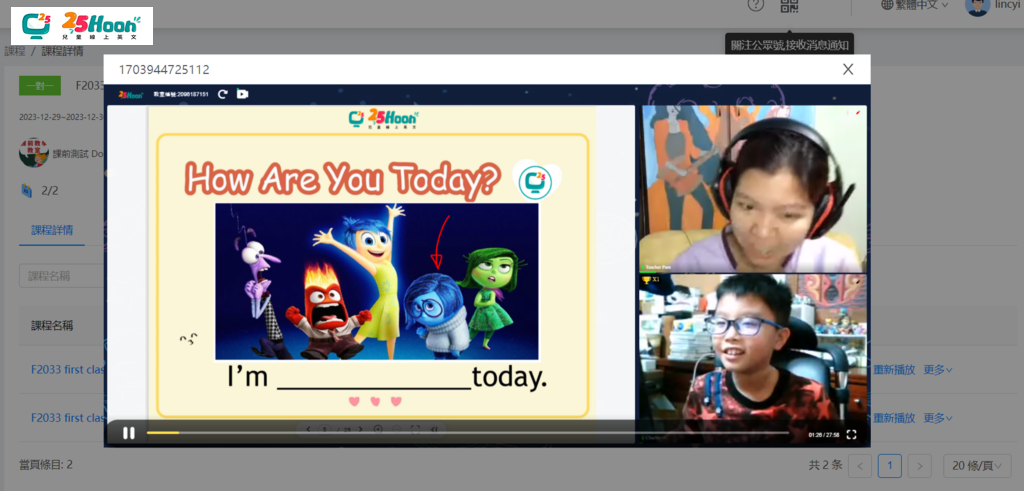Click the 課程 breadcrumb link
This screenshot has height=491, width=1024.
pos(14,51)
